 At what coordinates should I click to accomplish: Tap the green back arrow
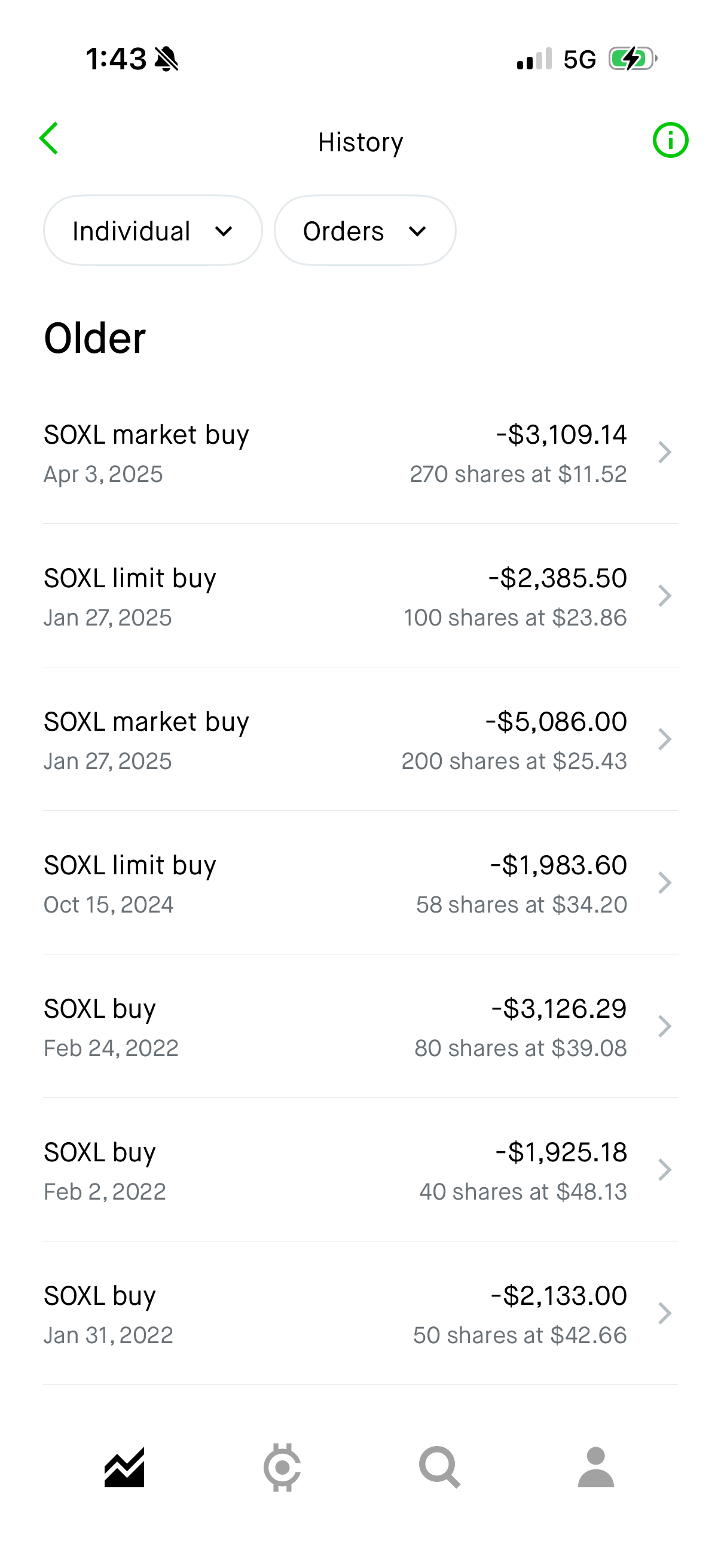tap(49, 139)
